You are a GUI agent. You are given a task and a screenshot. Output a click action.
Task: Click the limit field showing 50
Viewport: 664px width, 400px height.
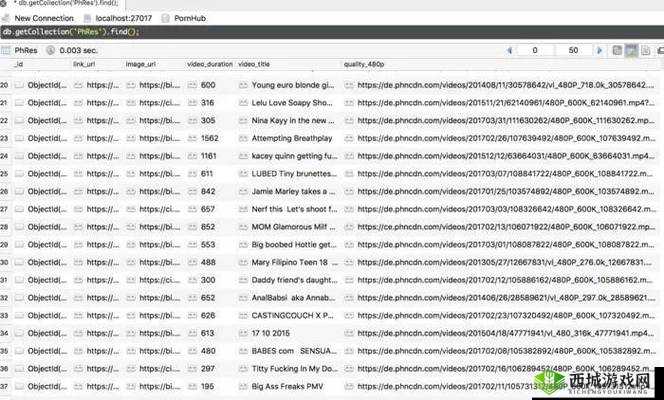click(x=572, y=49)
